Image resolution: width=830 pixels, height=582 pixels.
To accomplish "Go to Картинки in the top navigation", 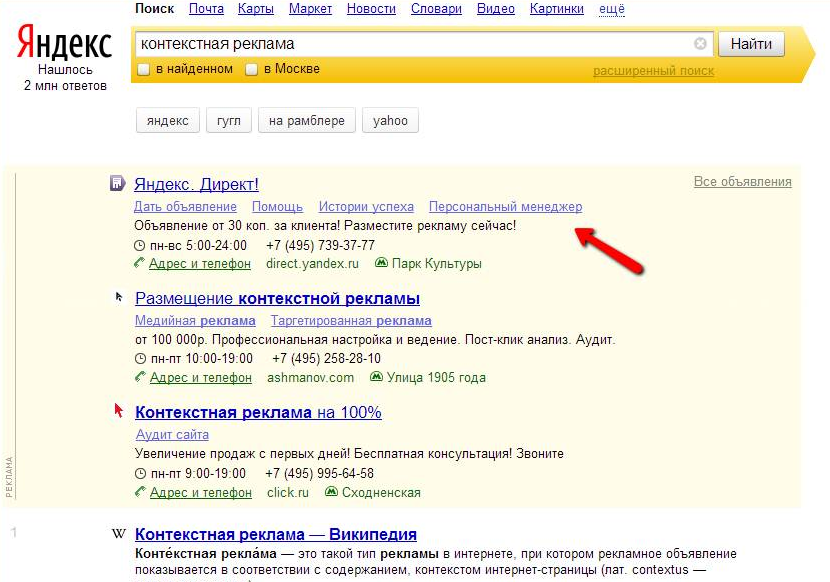I will tap(557, 9).
